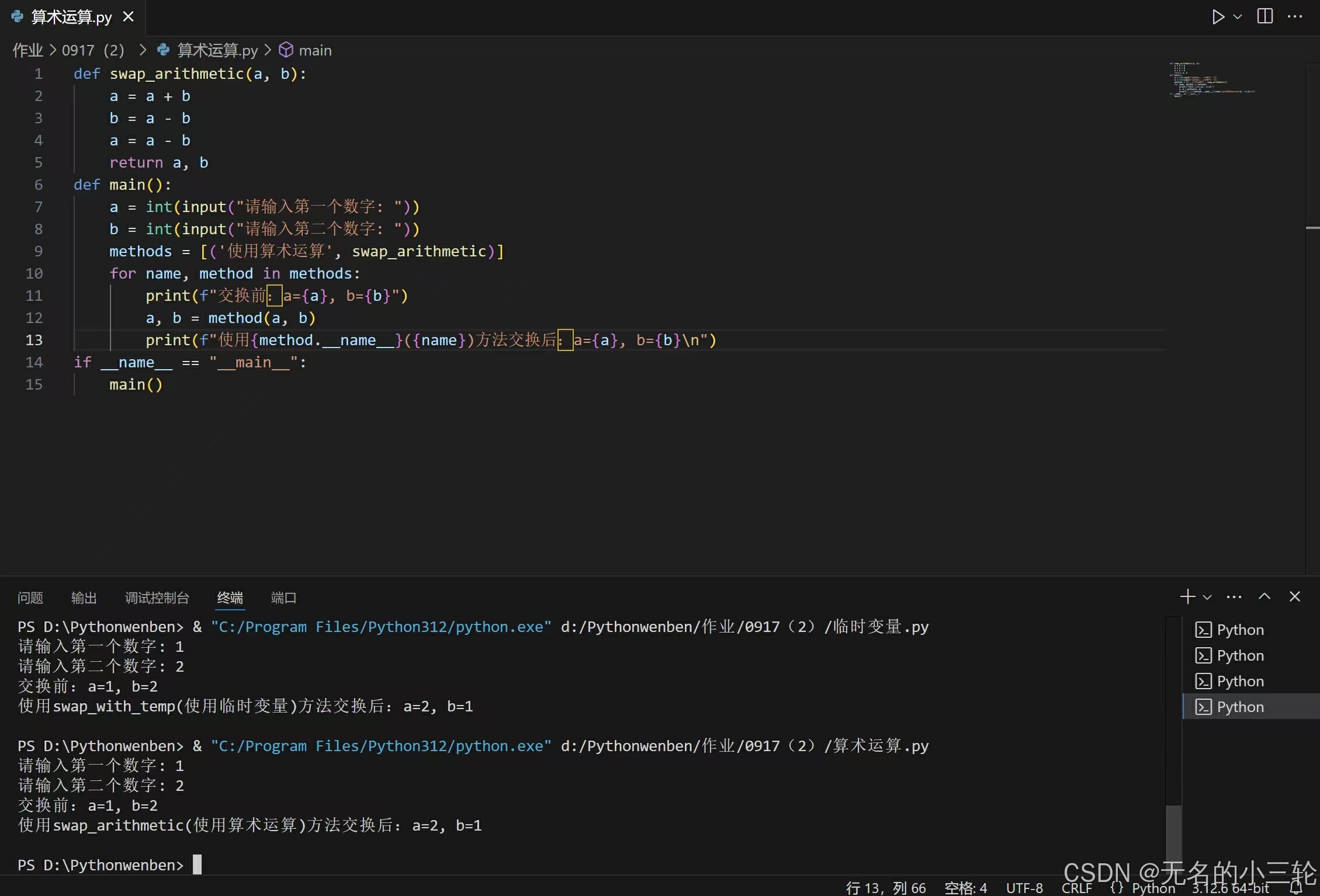
Task: Open terminal launch profile dropdown
Action: (1207, 597)
